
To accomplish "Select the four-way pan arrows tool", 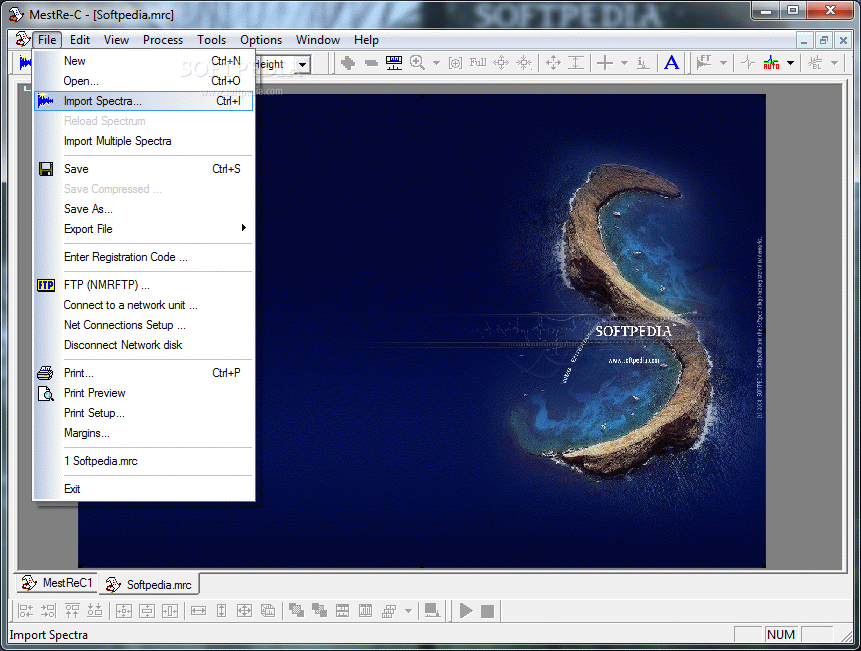I will 554,63.
